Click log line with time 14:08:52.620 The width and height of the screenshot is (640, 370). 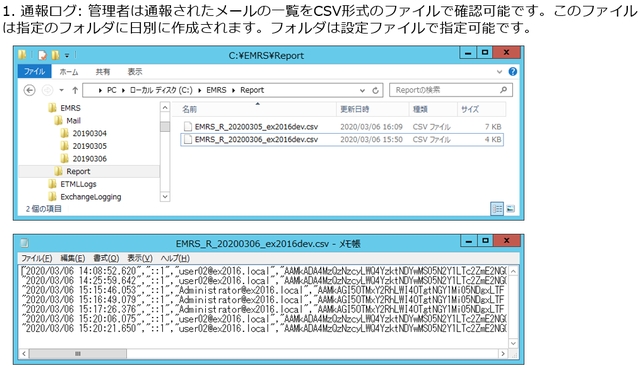[263, 271]
